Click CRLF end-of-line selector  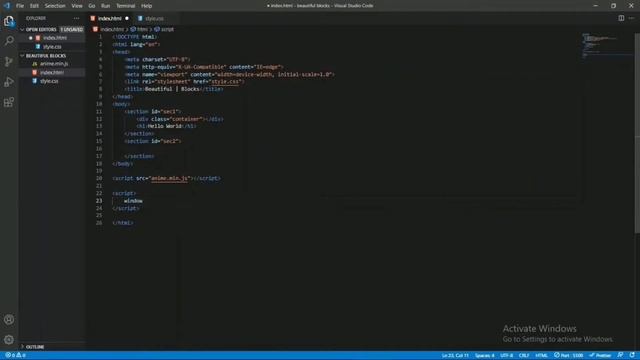click(x=524, y=355)
